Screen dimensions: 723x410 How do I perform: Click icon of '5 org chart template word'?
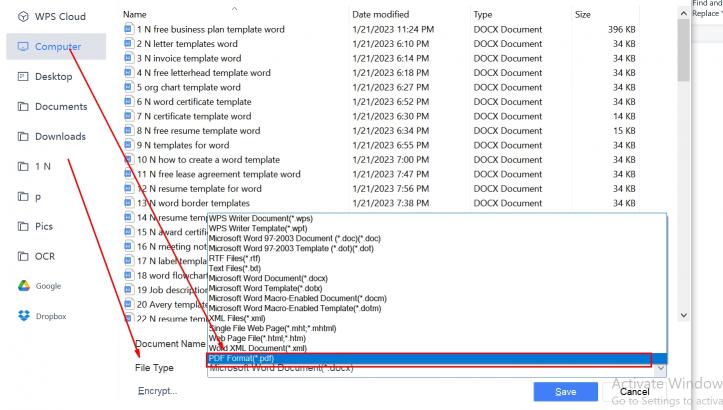tap(129, 87)
